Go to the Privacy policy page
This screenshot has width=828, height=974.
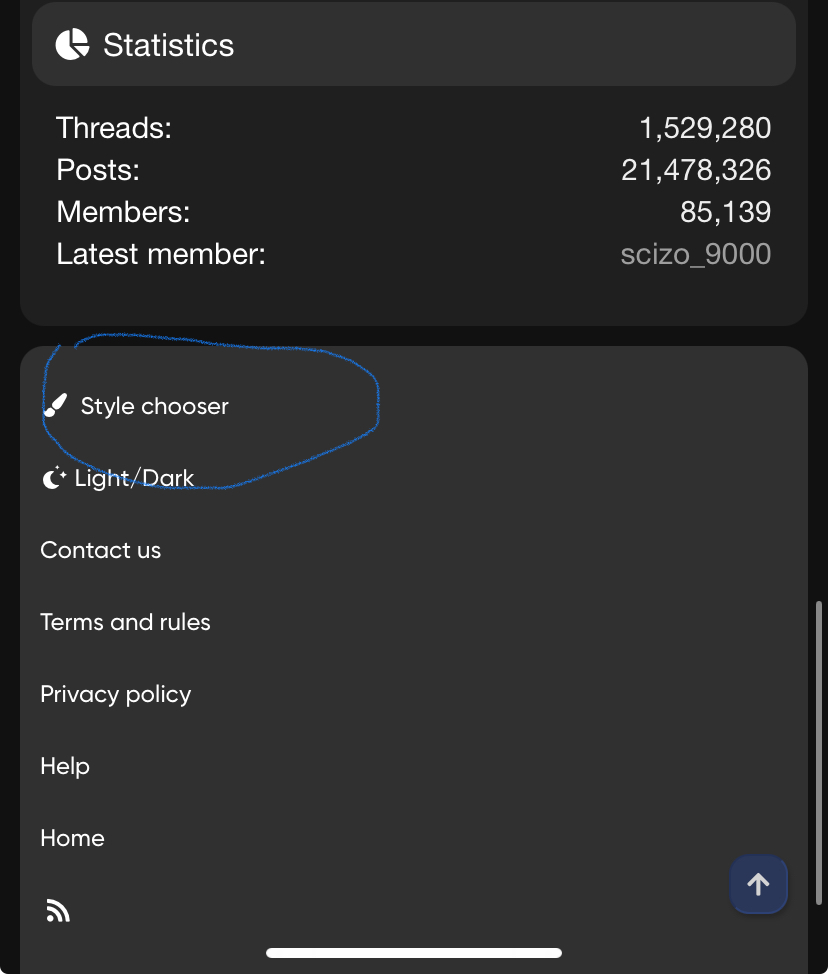(x=115, y=694)
